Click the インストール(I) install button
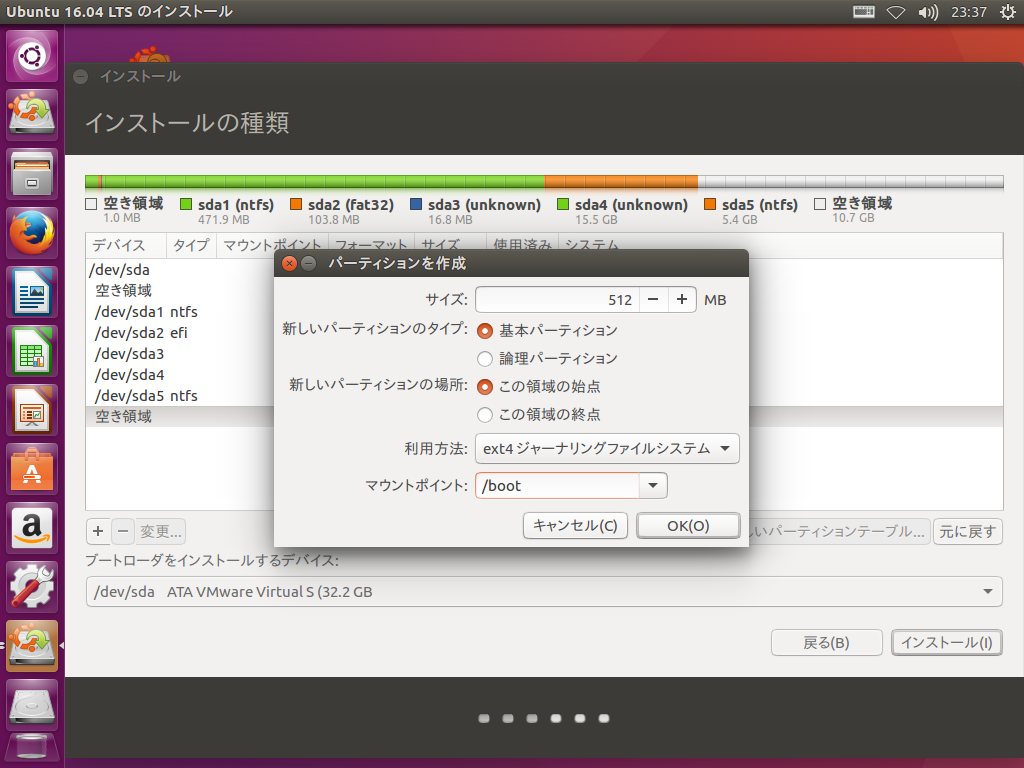The height and width of the screenshot is (768, 1024). pos(947,643)
